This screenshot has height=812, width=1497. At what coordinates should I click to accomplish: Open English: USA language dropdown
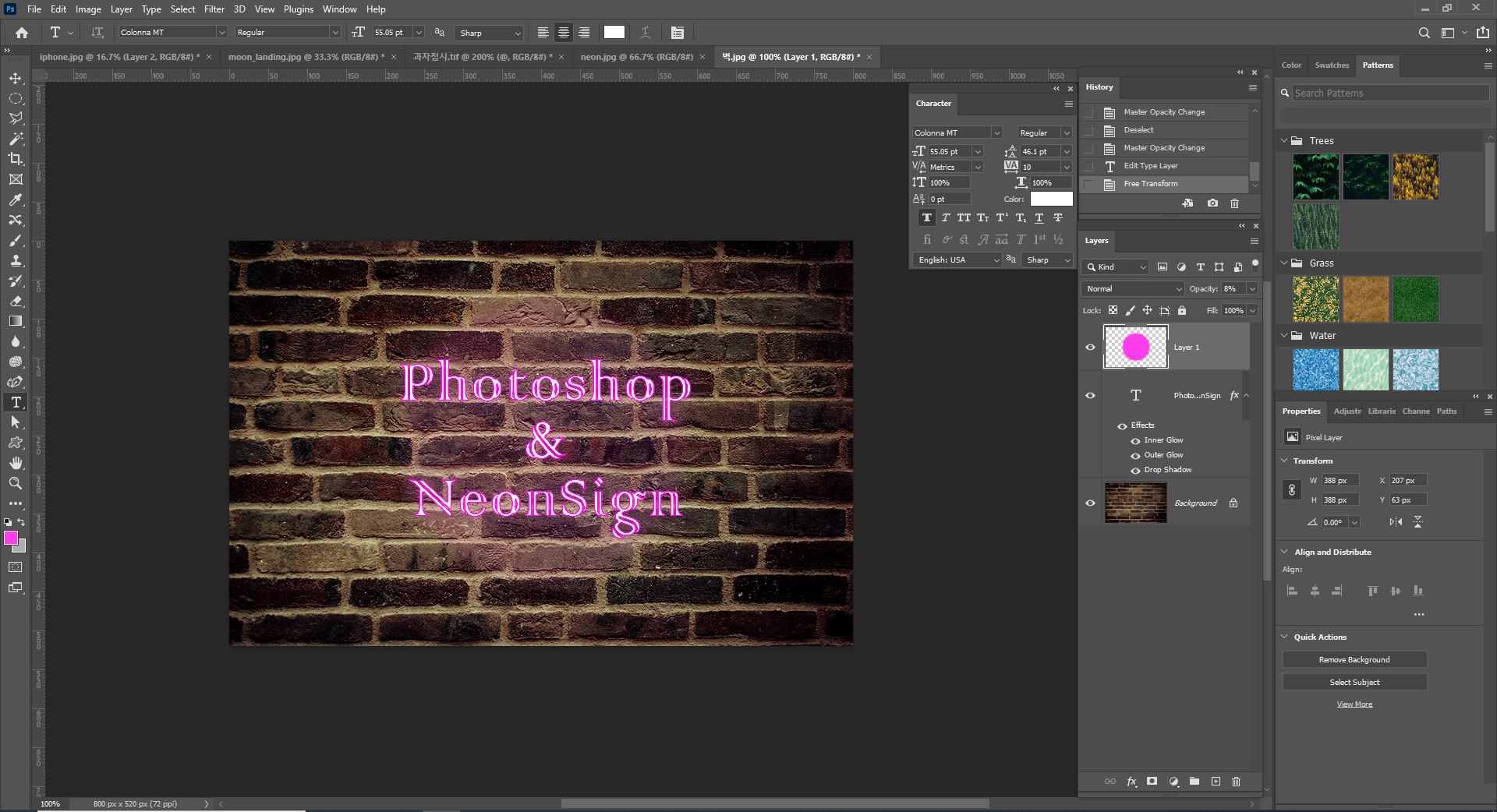pyautogui.click(x=958, y=260)
